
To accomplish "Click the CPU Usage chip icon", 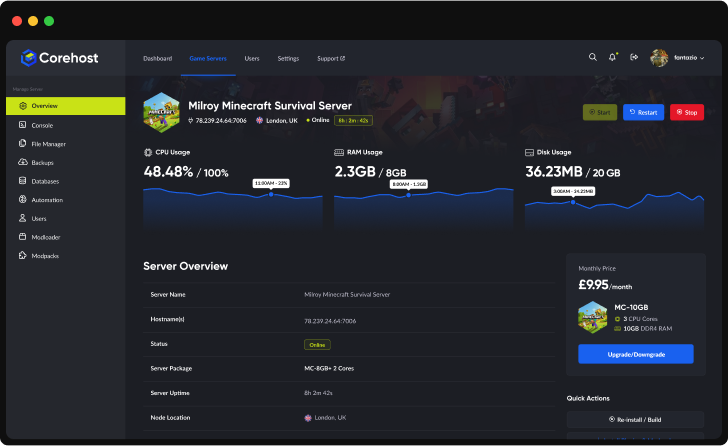I will point(148,152).
